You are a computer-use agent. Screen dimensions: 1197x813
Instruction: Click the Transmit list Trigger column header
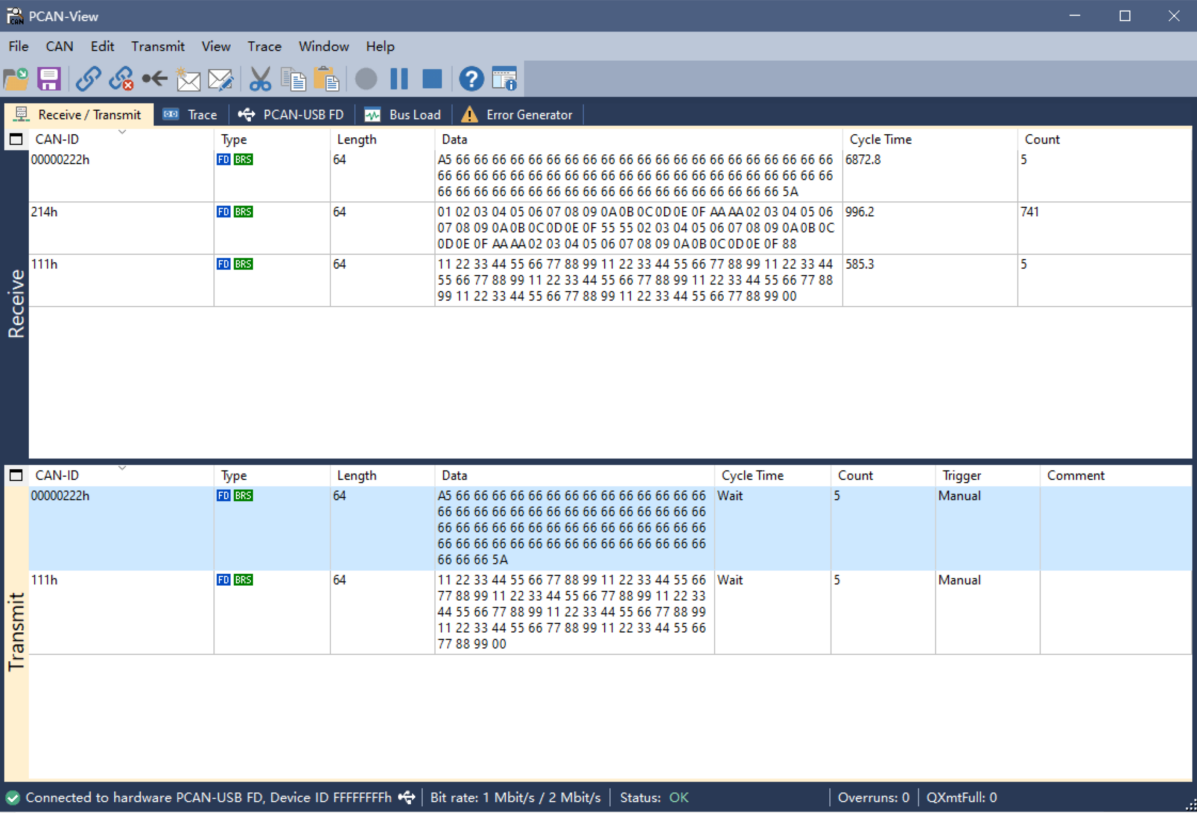pyautogui.click(x=988, y=476)
